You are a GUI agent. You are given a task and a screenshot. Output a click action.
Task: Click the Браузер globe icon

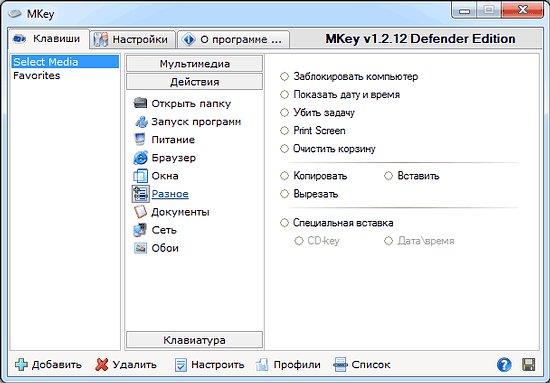[140, 158]
